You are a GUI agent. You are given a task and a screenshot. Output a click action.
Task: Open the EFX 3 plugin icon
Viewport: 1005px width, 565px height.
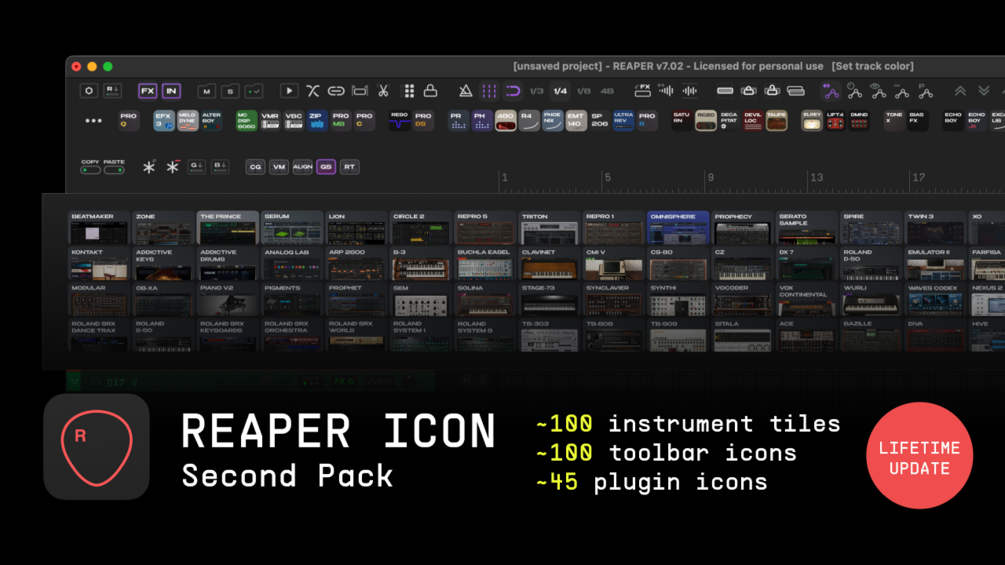164,120
